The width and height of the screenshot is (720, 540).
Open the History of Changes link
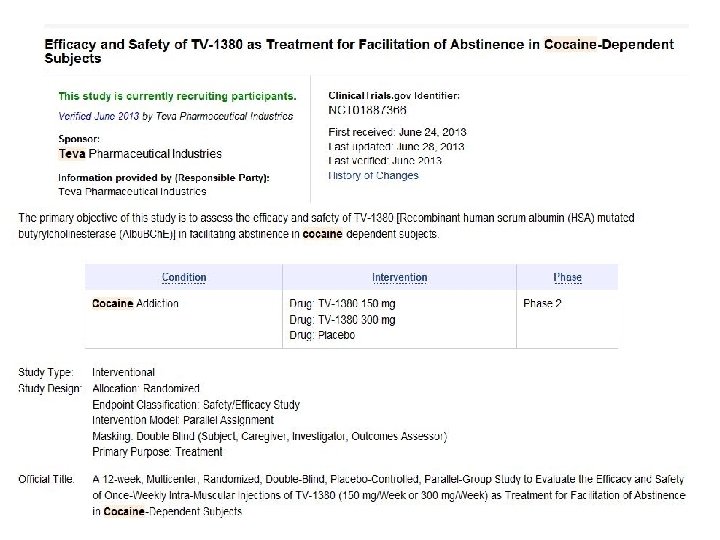pos(373,176)
